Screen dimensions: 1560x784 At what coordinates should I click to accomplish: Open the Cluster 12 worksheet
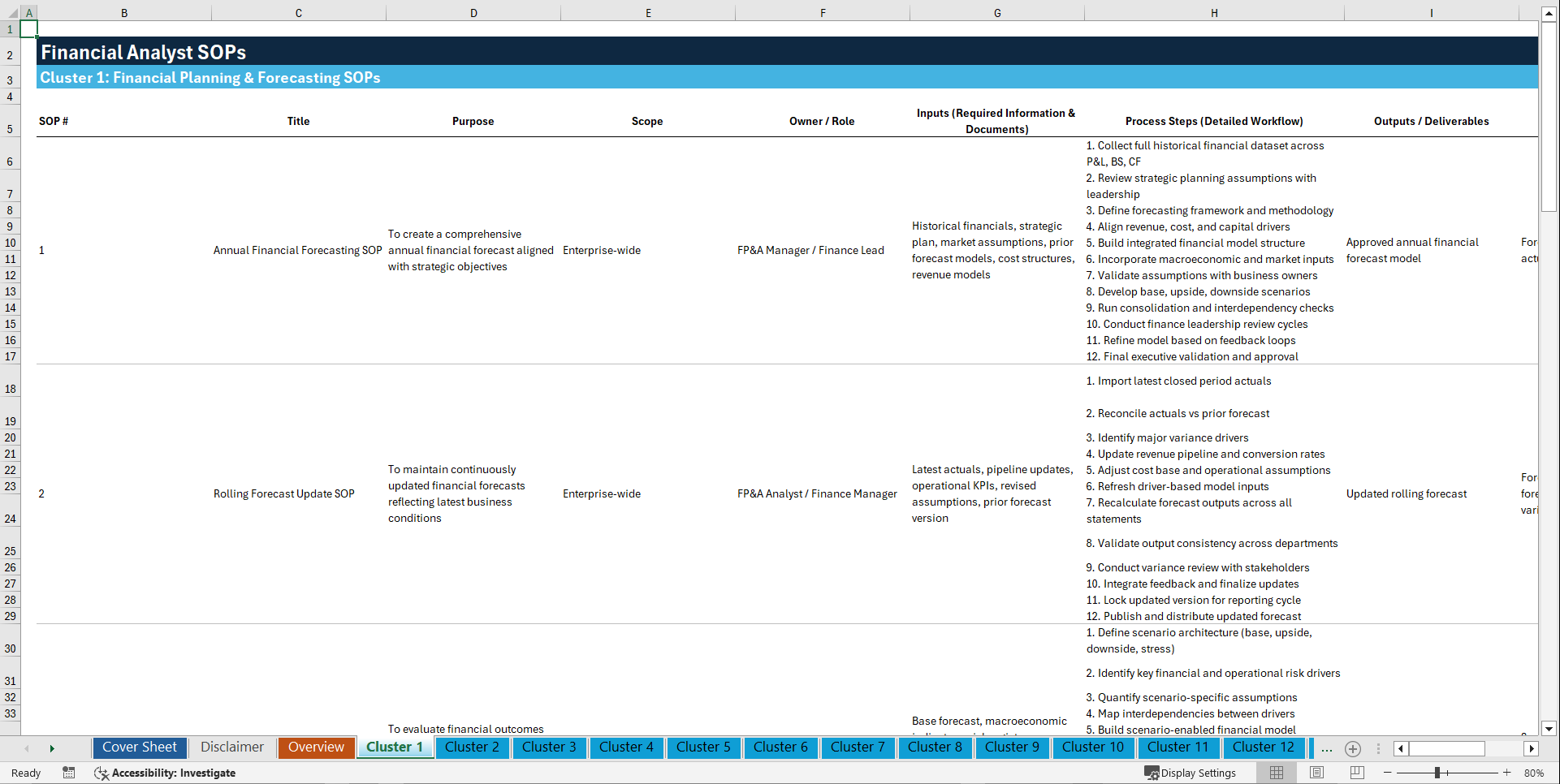pos(1264,747)
